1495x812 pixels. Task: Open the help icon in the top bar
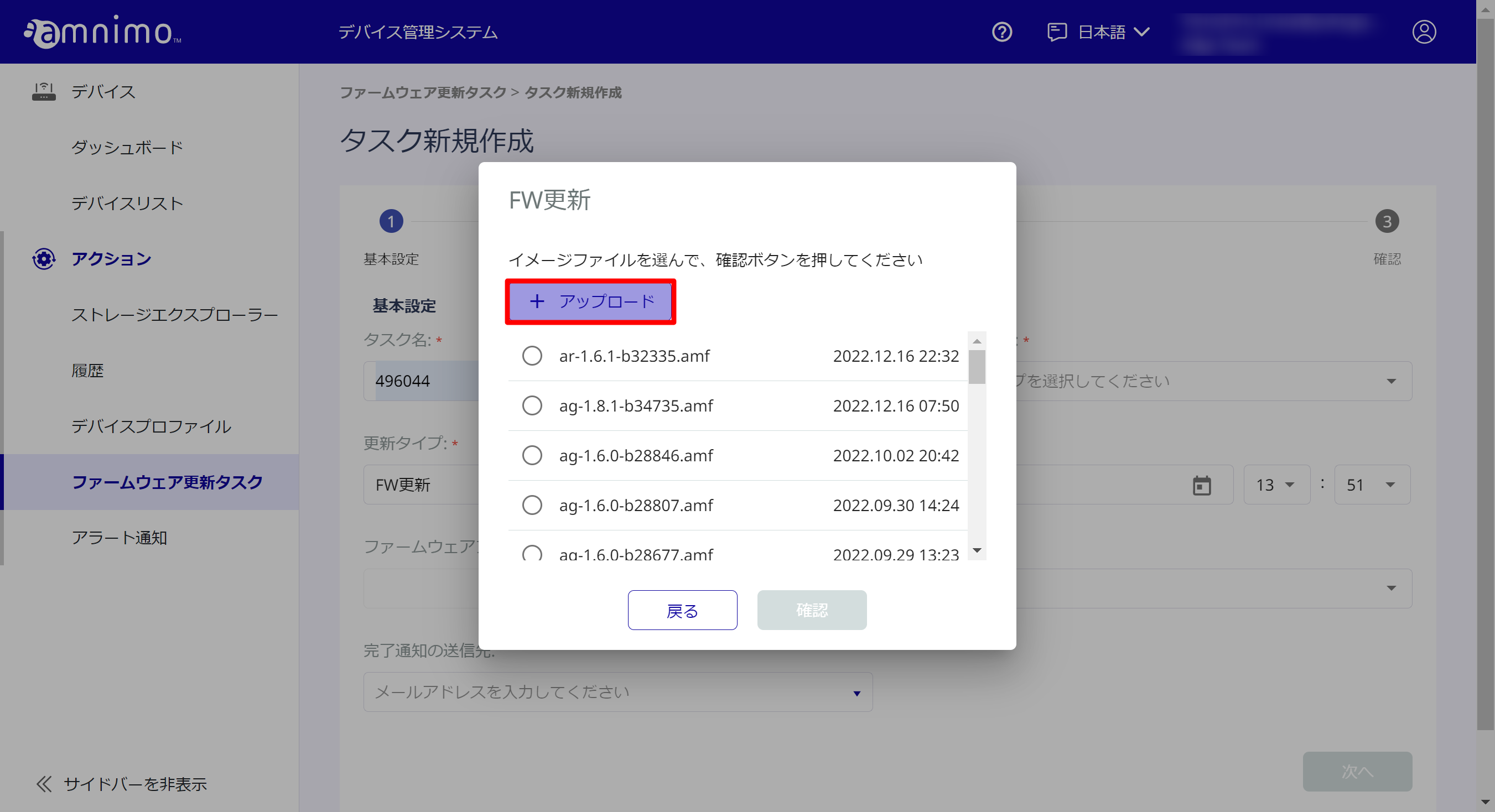point(1001,32)
